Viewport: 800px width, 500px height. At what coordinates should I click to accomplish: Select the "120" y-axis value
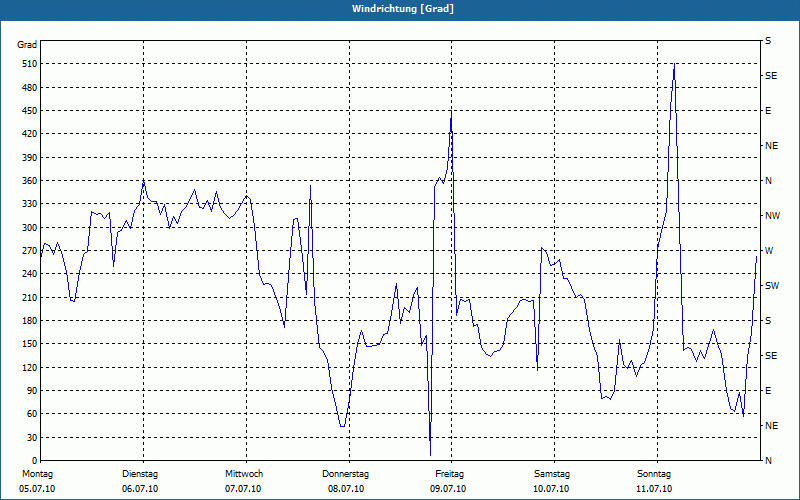click(x=30, y=367)
